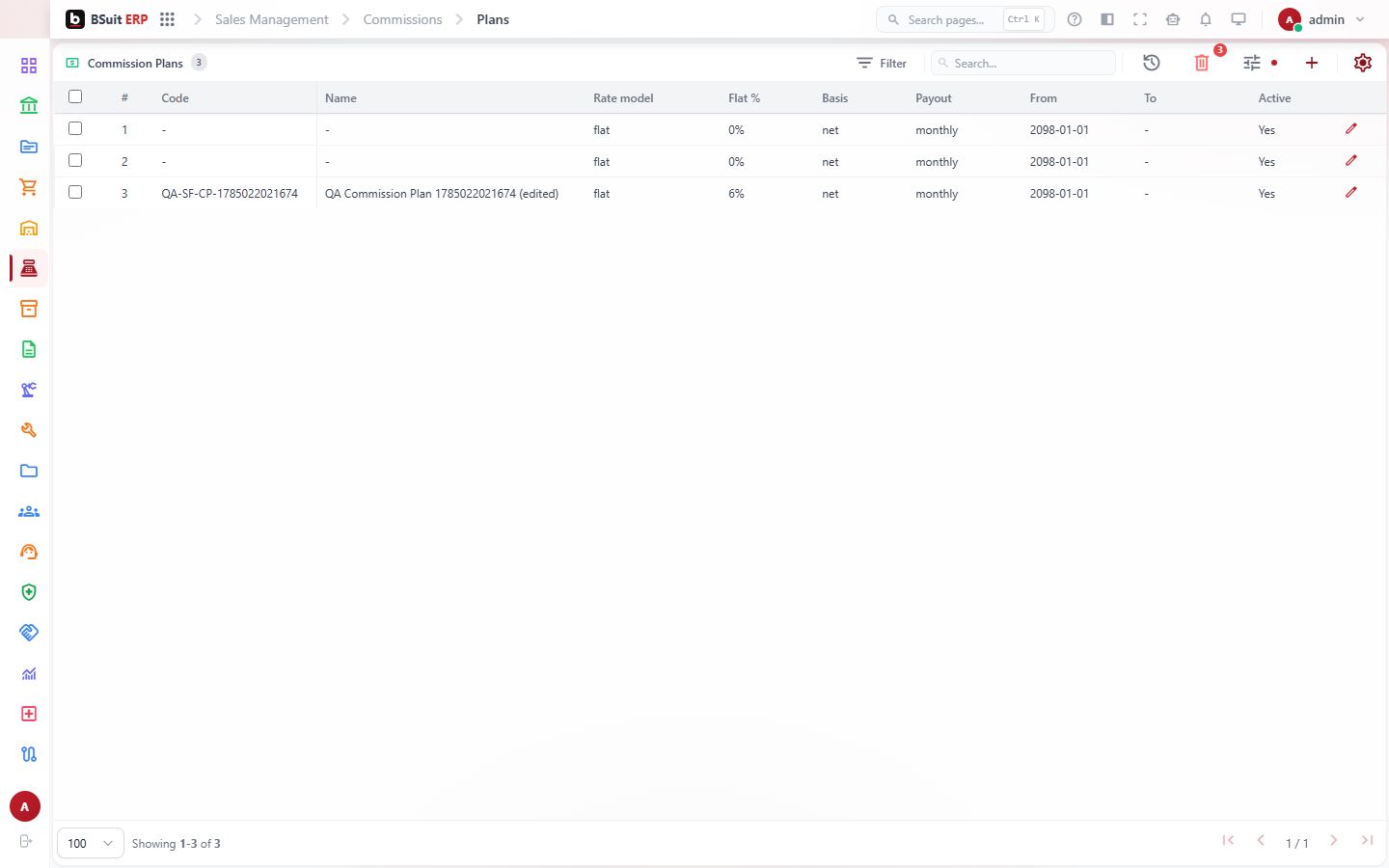Screen dimensions: 1389x868
Task: Open the page size 100 dropdown
Action: 91,843
